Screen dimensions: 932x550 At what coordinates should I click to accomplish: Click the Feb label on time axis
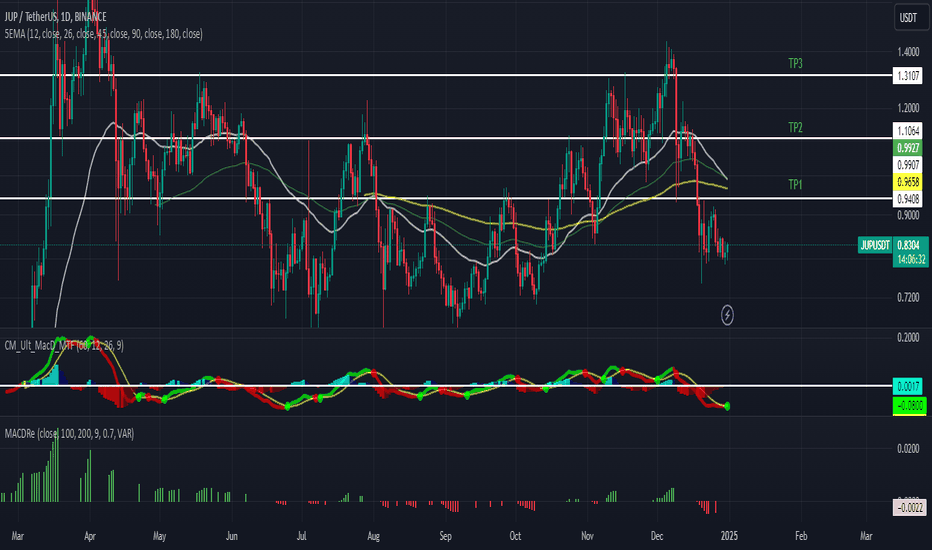[801, 536]
